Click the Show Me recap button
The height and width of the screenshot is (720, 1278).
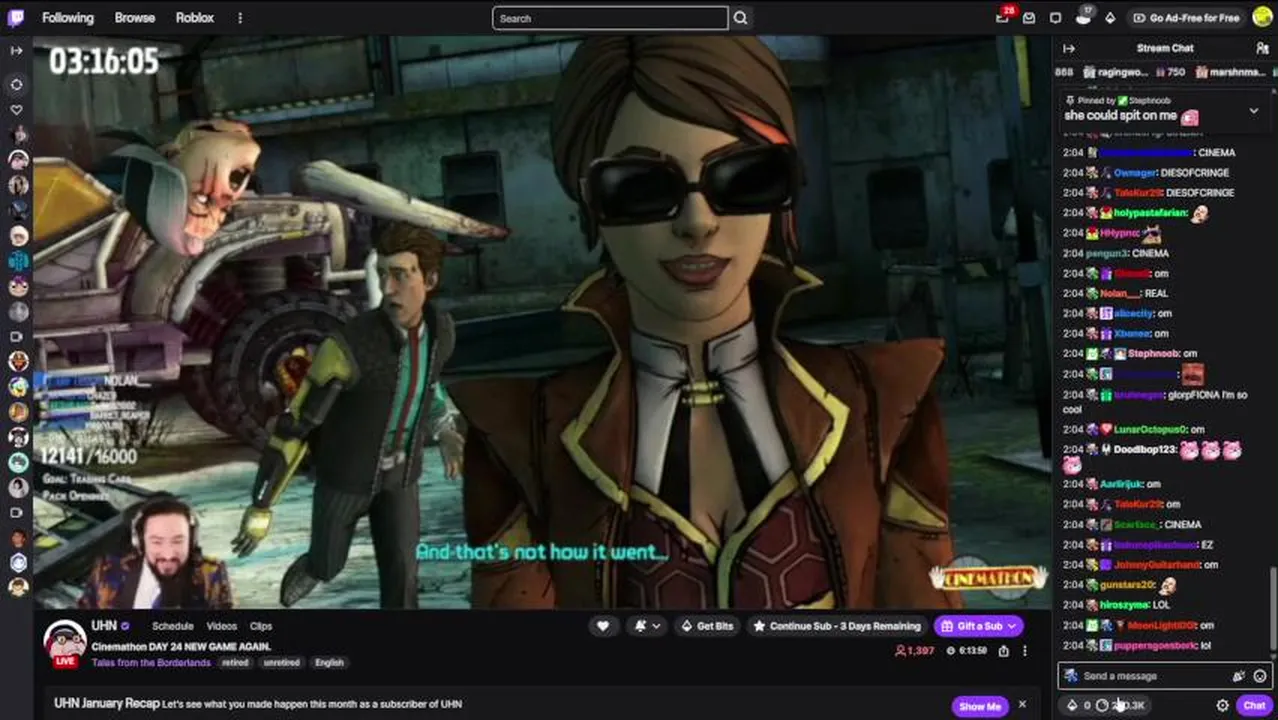[x=979, y=705]
